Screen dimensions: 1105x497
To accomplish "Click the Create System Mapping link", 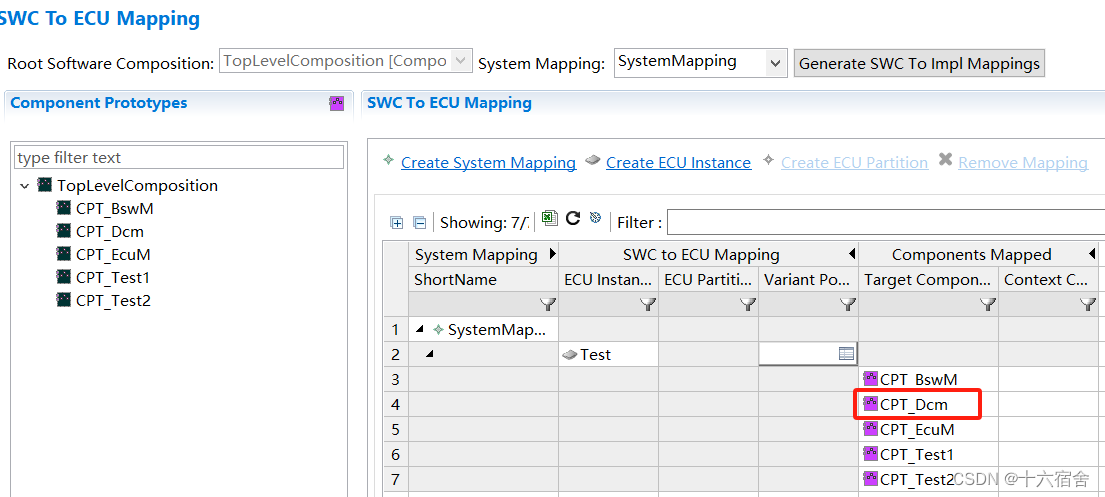I will pyautogui.click(x=488, y=163).
